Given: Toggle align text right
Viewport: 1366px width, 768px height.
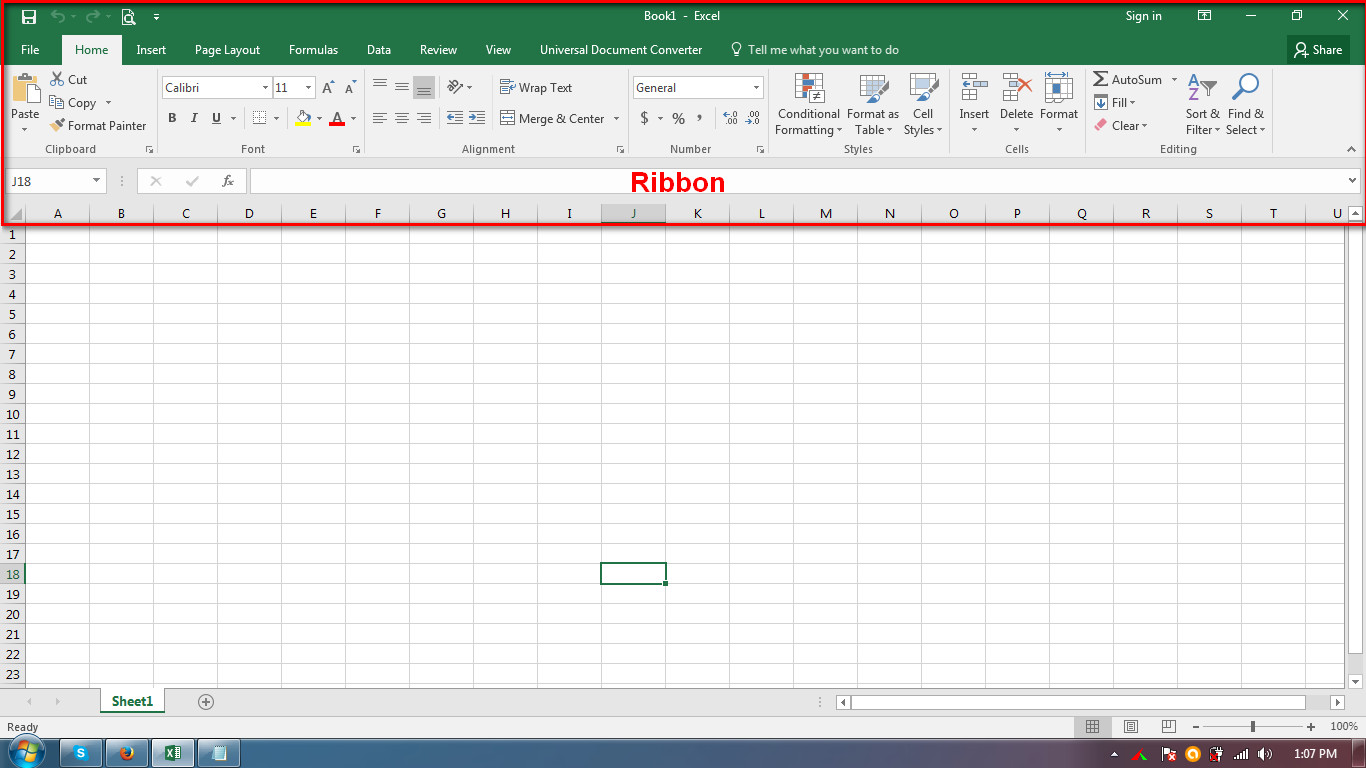Looking at the screenshot, I should tap(424, 118).
